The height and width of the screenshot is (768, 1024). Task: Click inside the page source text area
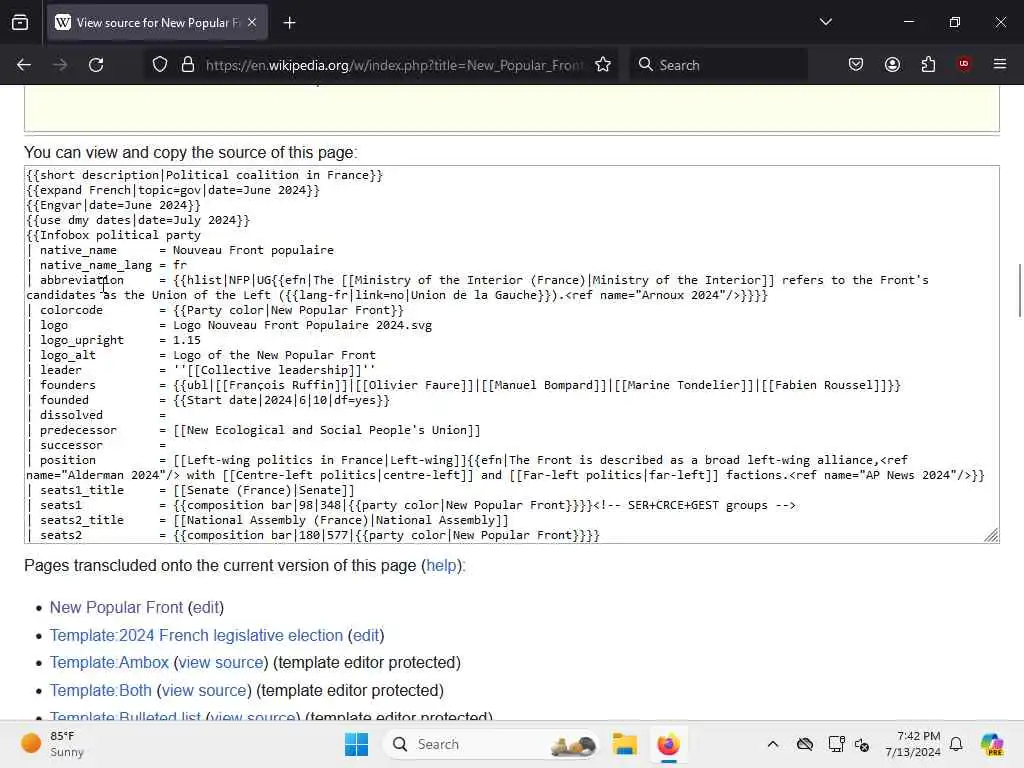(511, 355)
